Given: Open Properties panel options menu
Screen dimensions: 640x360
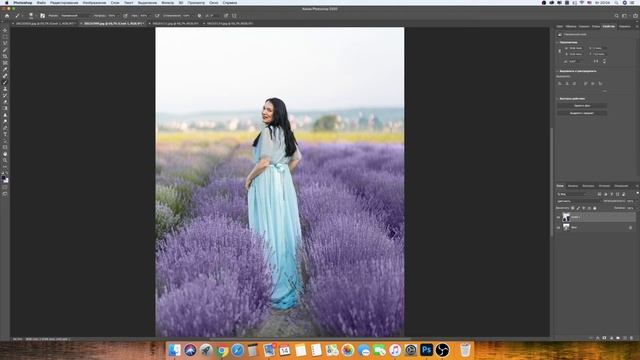Looking at the screenshot, I should coord(637,27).
